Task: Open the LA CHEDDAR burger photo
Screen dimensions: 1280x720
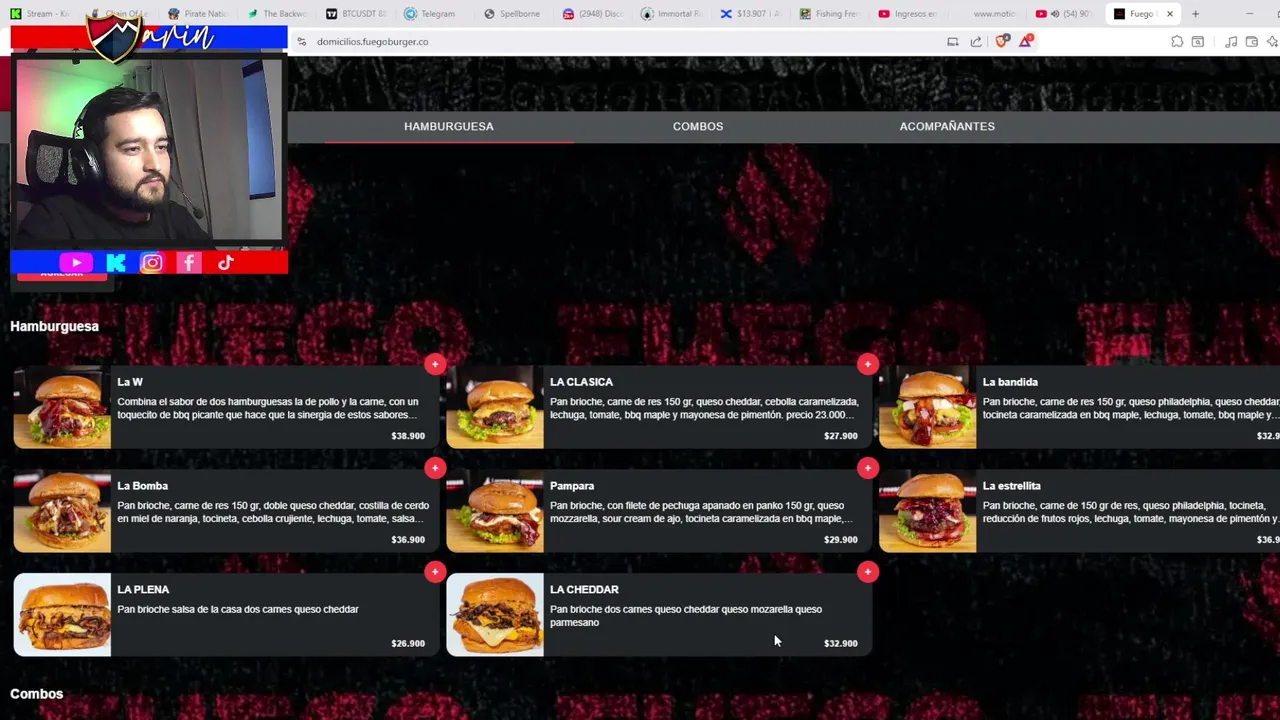Action: (495, 615)
